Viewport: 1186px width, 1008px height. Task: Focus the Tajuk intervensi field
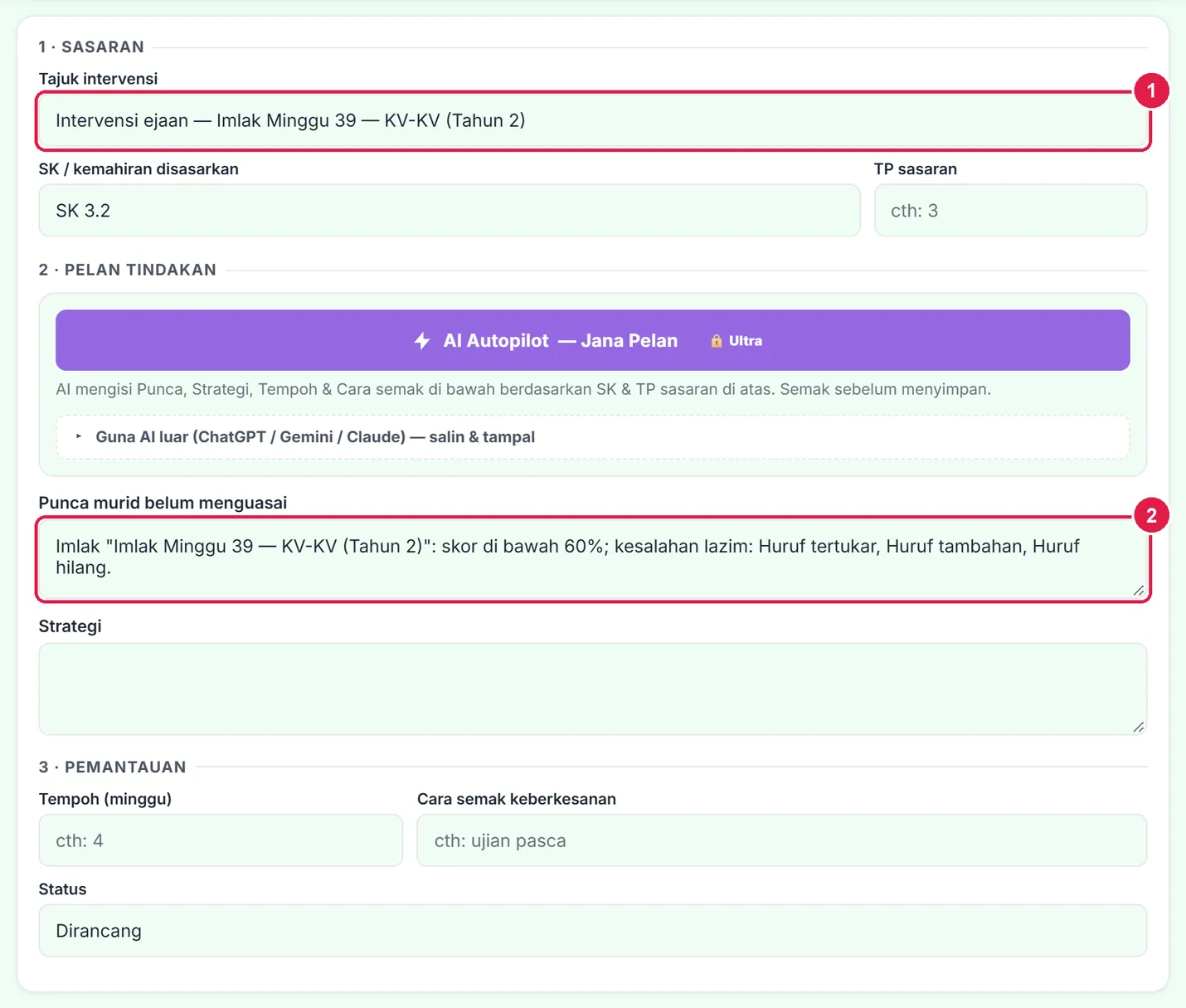(593, 120)
